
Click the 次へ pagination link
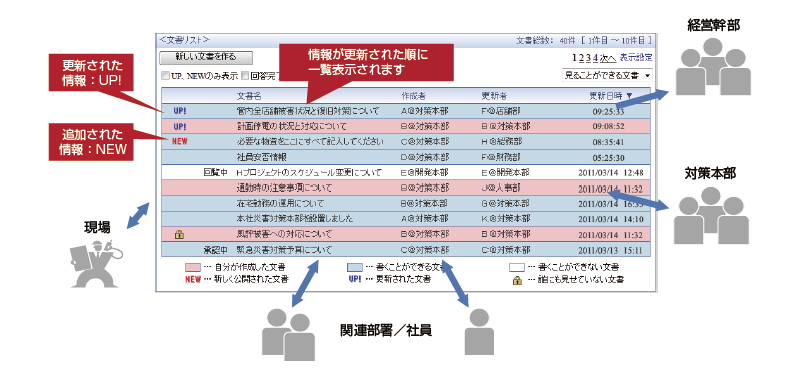(608, 58)
